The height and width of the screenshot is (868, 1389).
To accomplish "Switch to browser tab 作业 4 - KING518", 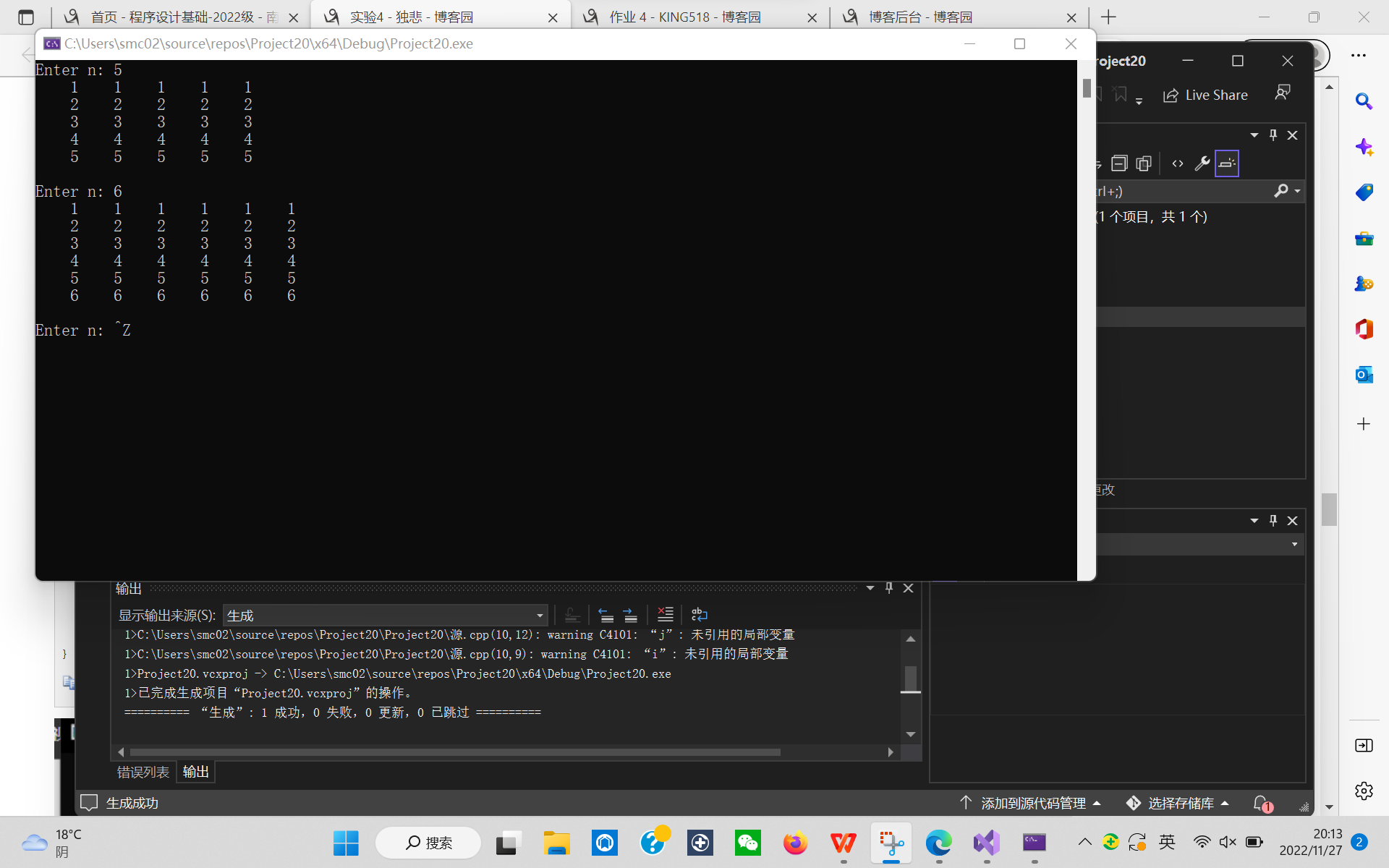I will pyautogui.click(x=684, y=17).
